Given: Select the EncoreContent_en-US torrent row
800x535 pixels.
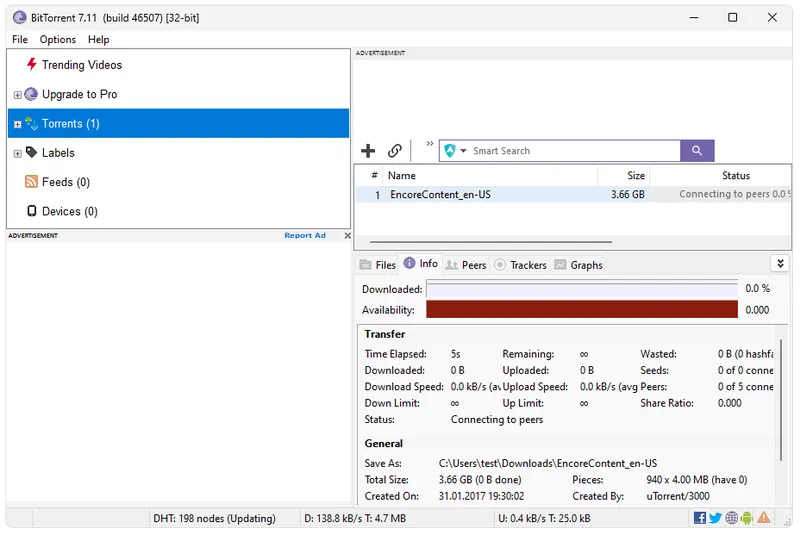Looking at the screenshot, I should 572,194.
